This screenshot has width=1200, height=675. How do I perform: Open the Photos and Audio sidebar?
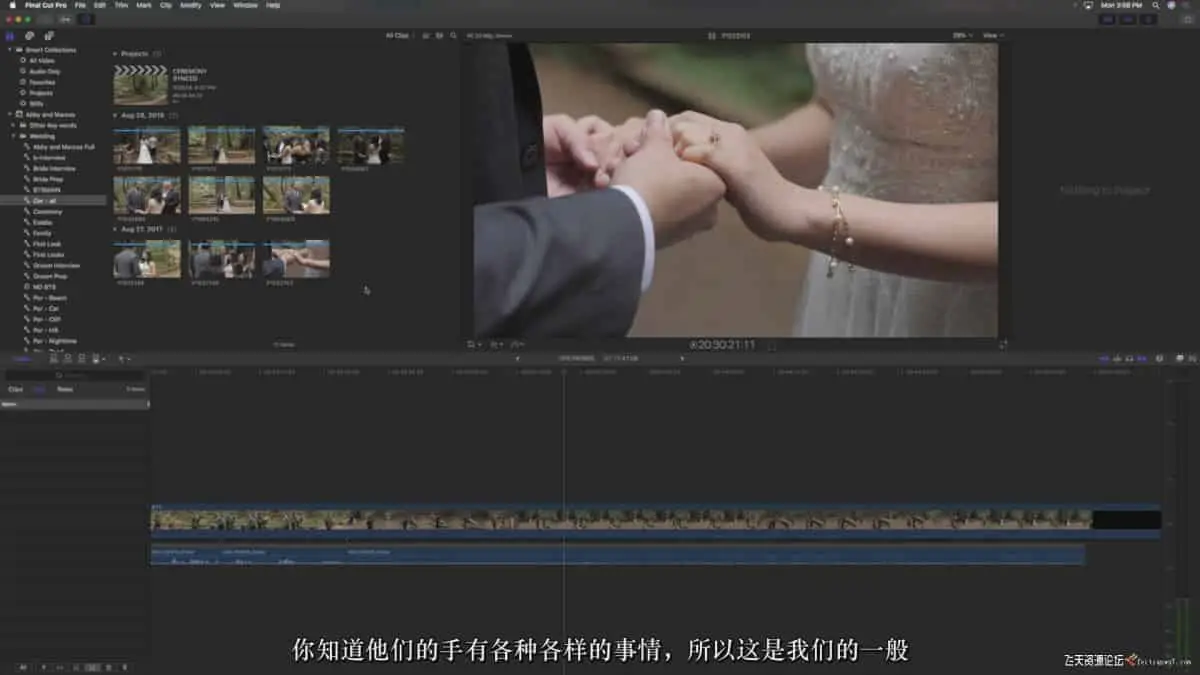tap(30, 36)
